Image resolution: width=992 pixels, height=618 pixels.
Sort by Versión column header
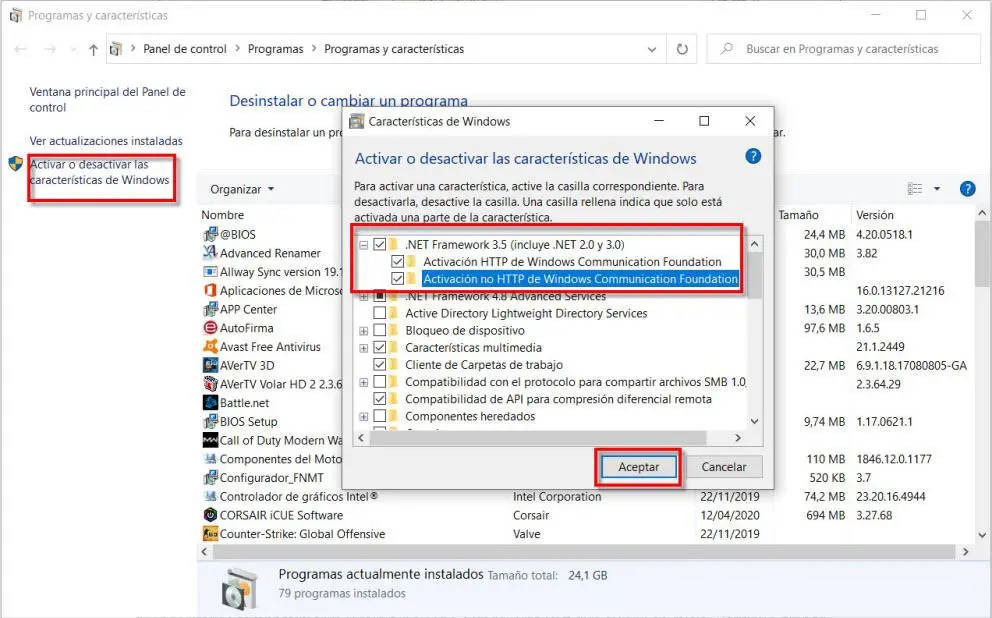[875, 215]
